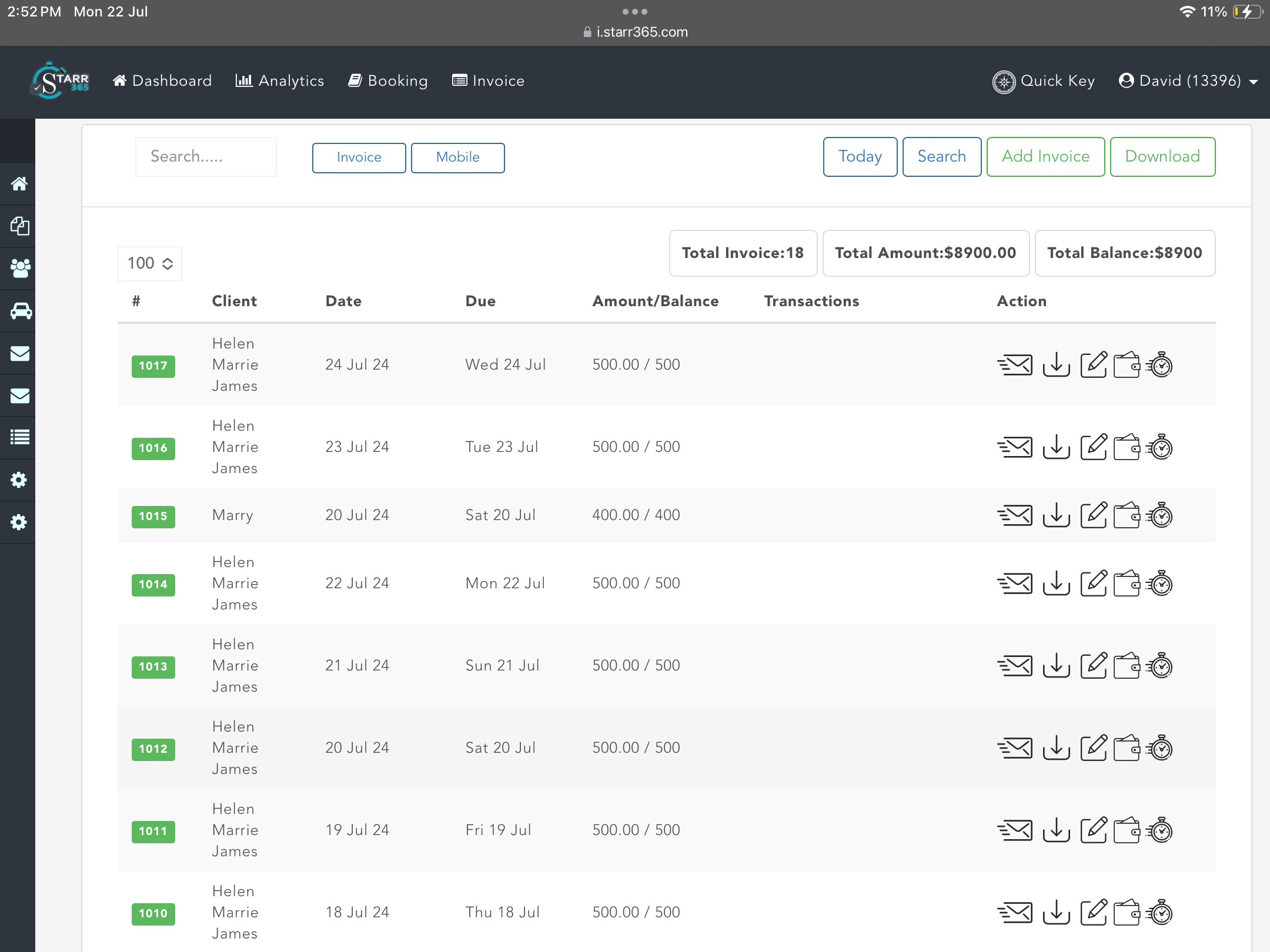The height and width of the screenshot is (952, 1270).
Task: Edit invoice 1013 with pencil icon
Action: point(1094,666)
